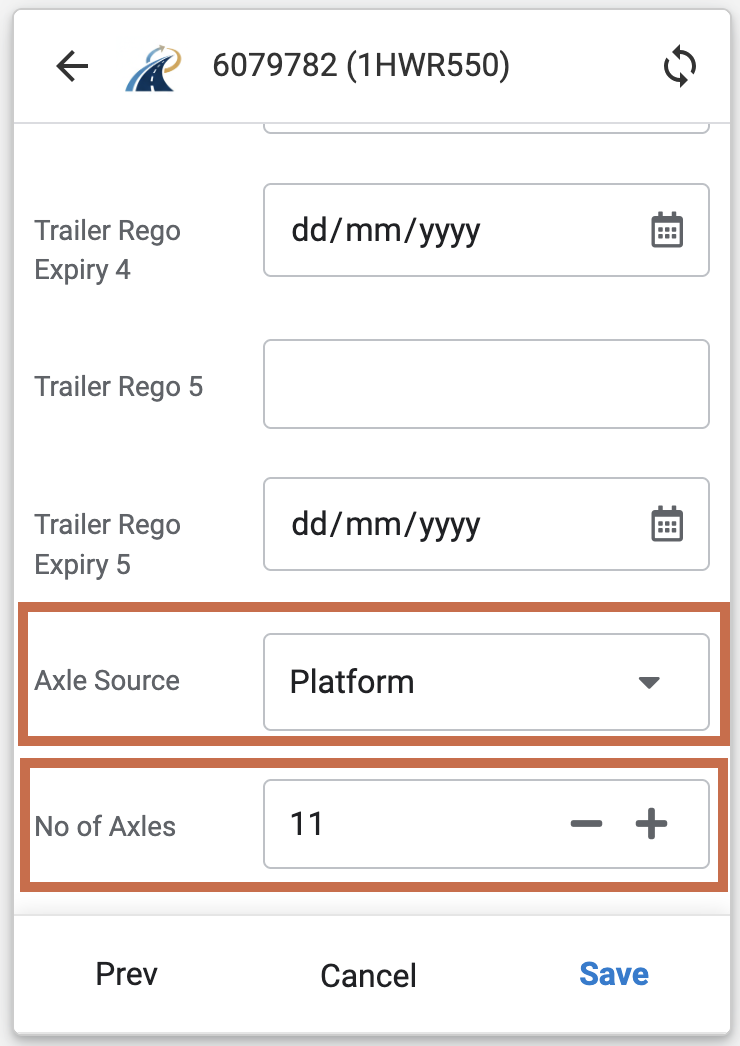Focus the Trailer Rego 5 input field

pos(486,384)
